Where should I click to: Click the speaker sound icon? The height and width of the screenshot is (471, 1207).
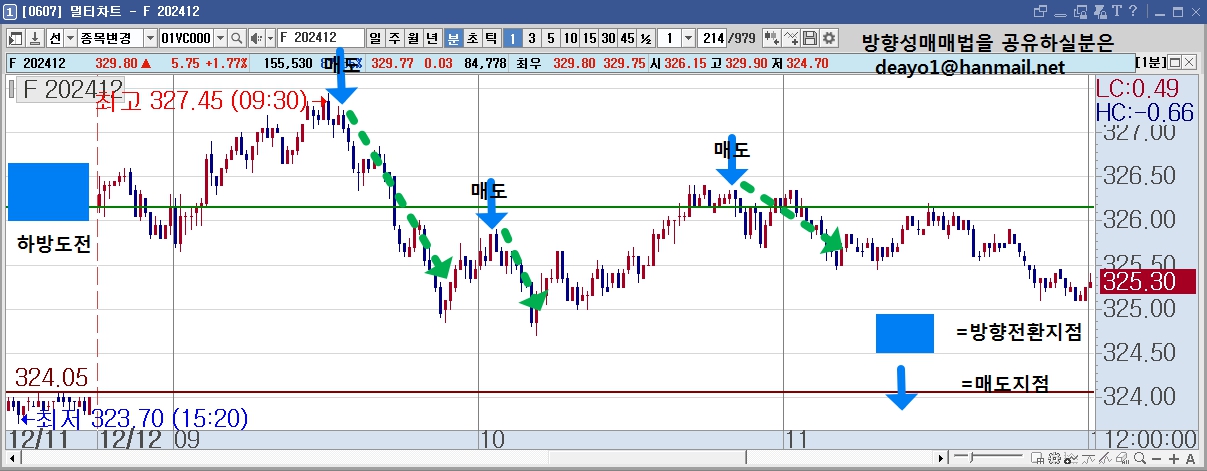[x=256, y=38]
